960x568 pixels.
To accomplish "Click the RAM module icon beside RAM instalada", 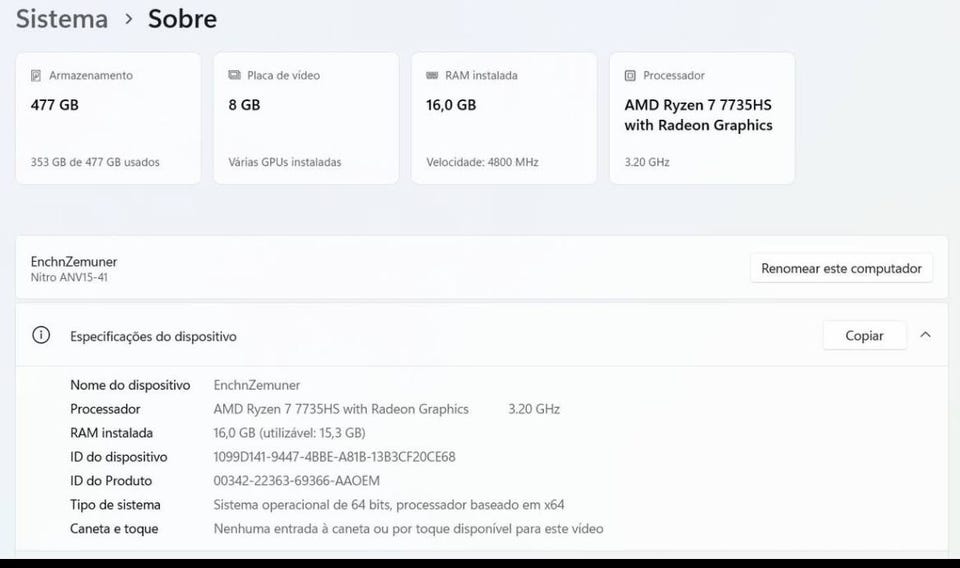I will [x=432, y=75].
